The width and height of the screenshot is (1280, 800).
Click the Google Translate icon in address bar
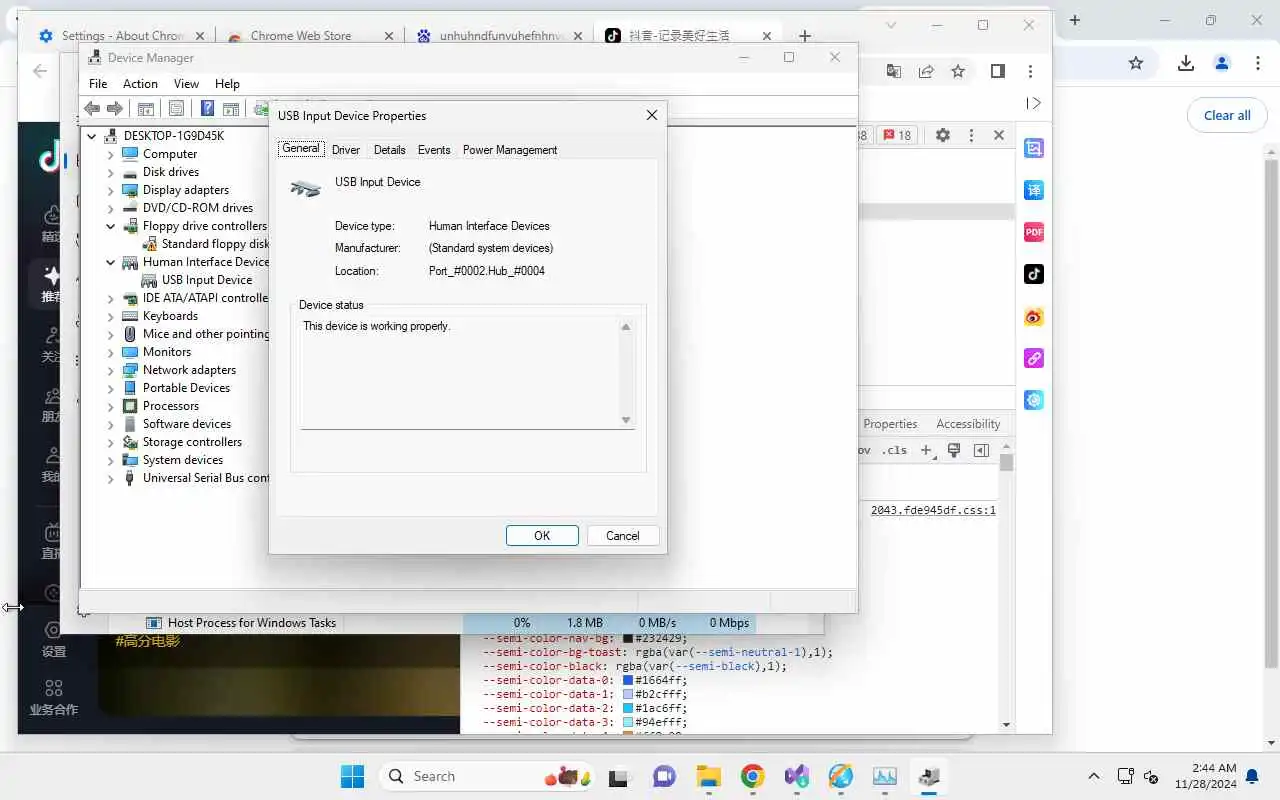click(894, 71)
